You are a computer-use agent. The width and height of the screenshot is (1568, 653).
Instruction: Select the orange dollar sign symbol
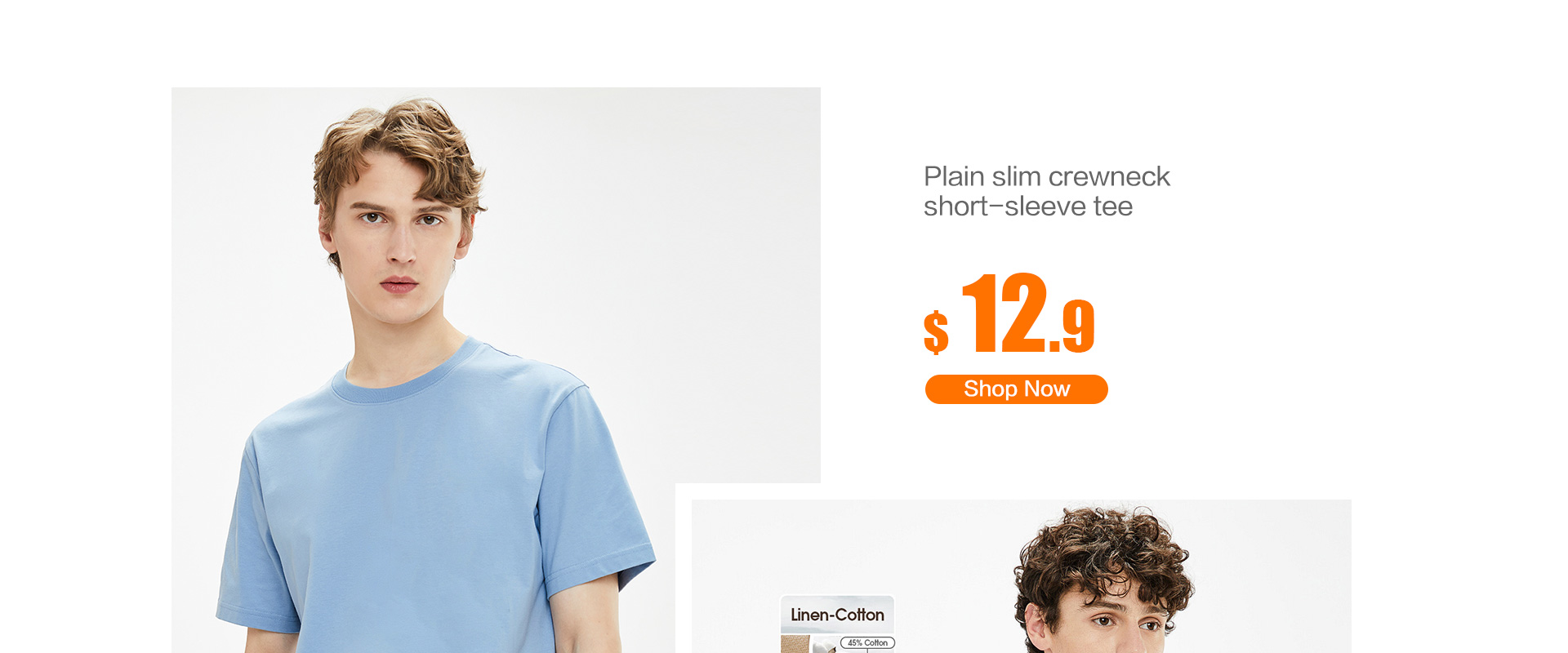click(x=936, y=332)
